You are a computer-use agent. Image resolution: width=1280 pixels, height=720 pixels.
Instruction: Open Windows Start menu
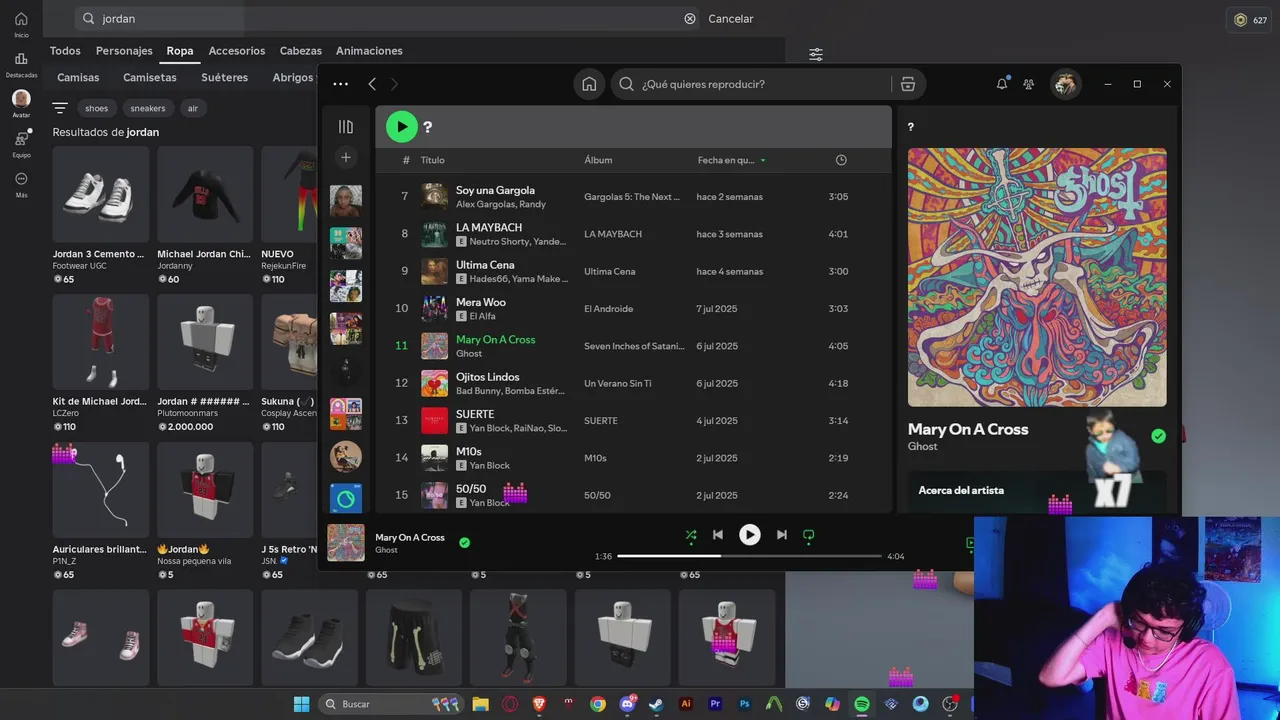tap(301, 704)
